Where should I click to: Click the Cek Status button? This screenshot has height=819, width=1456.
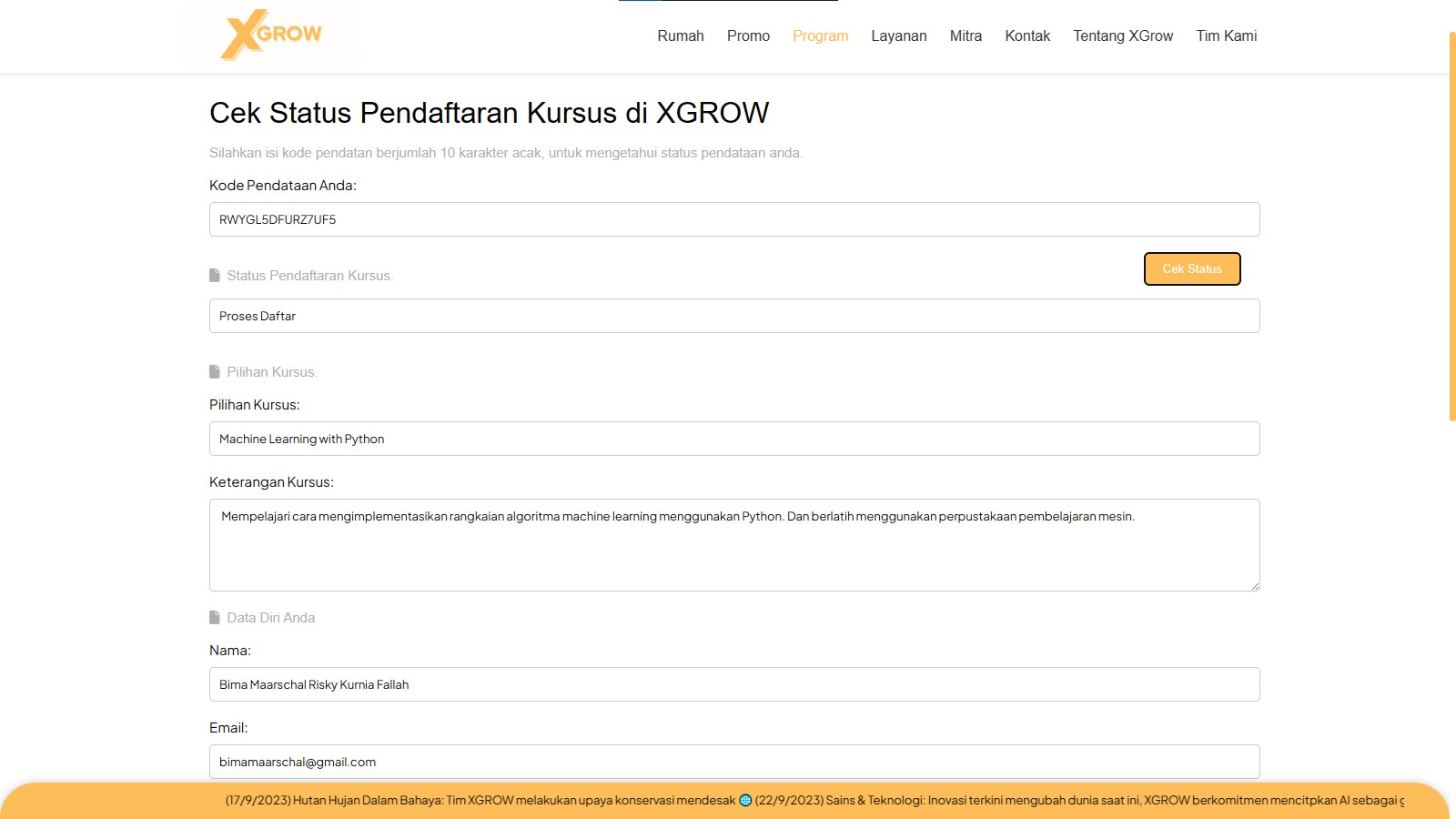point(1192,268)
